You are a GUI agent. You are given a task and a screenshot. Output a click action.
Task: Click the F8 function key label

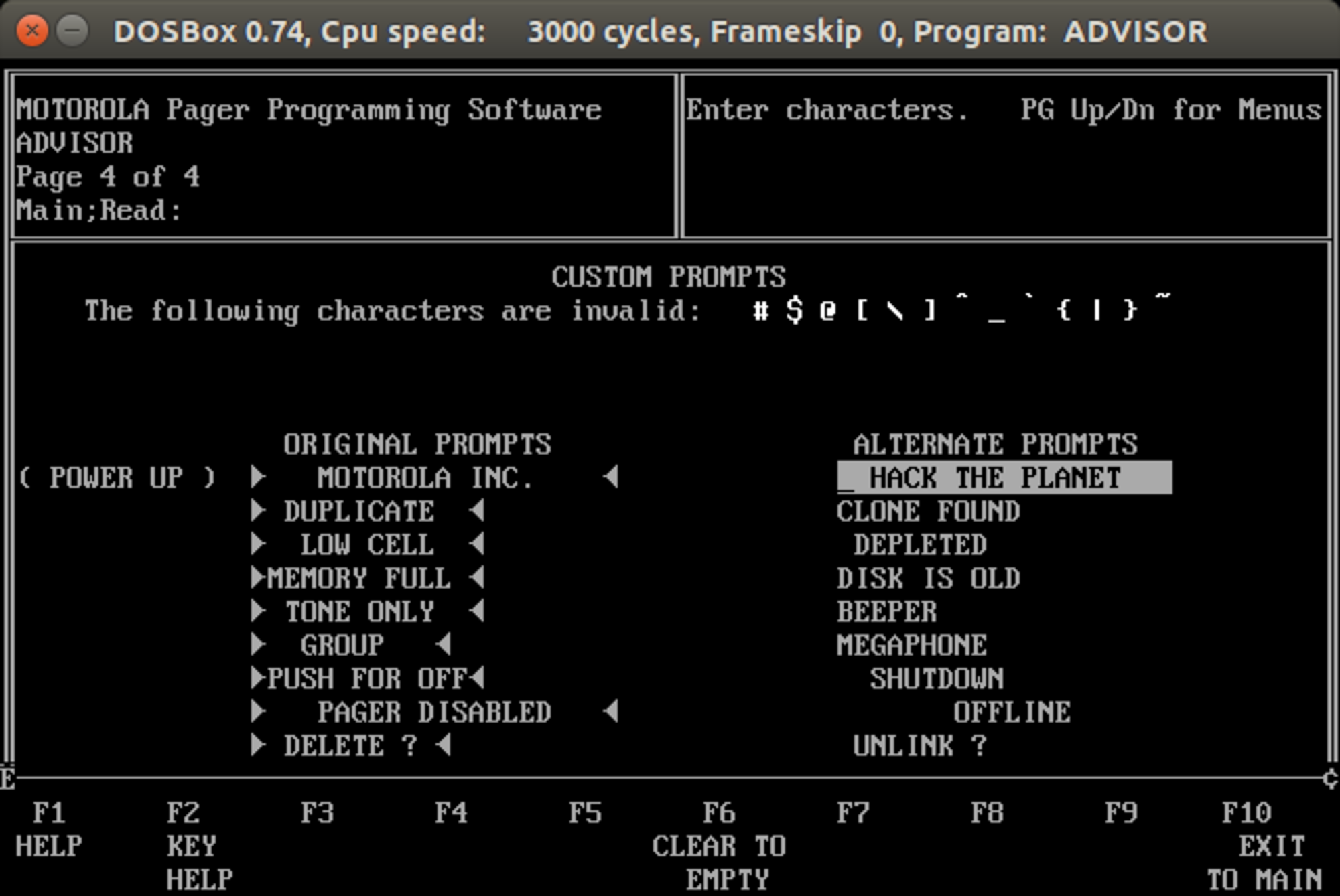tap(987, 813)
